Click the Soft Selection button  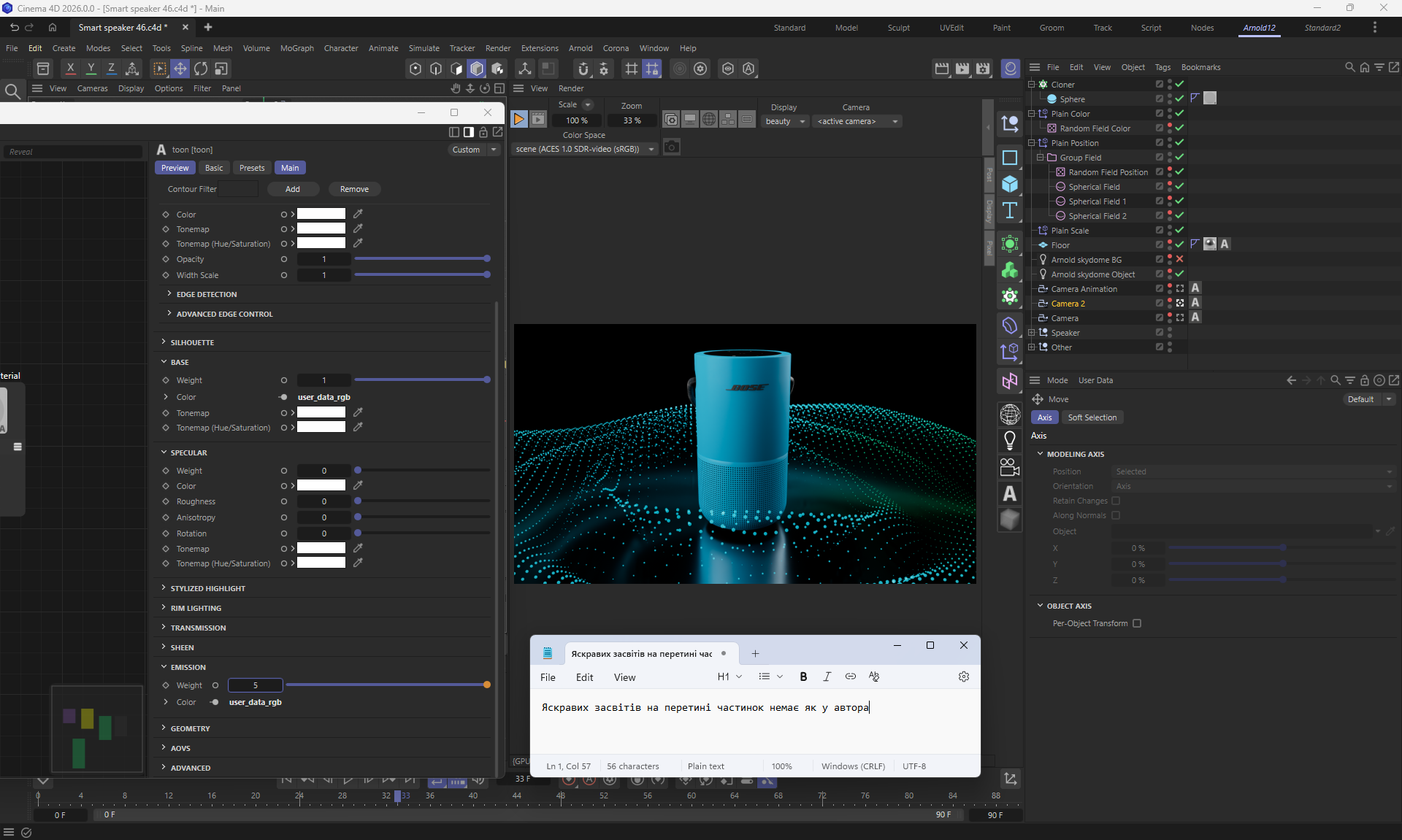[x=1092, y=417]
